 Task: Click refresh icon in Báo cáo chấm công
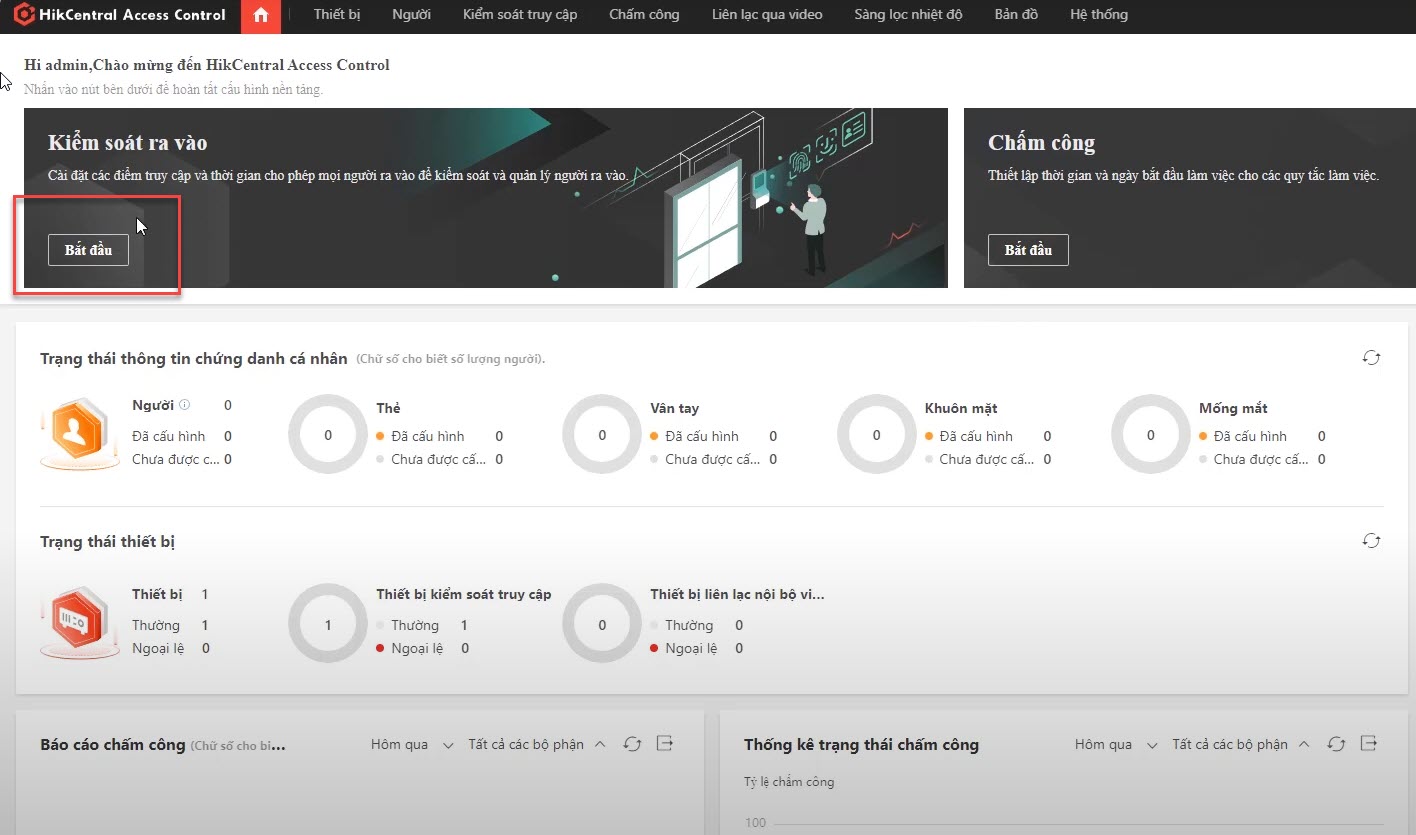point(632,744)
